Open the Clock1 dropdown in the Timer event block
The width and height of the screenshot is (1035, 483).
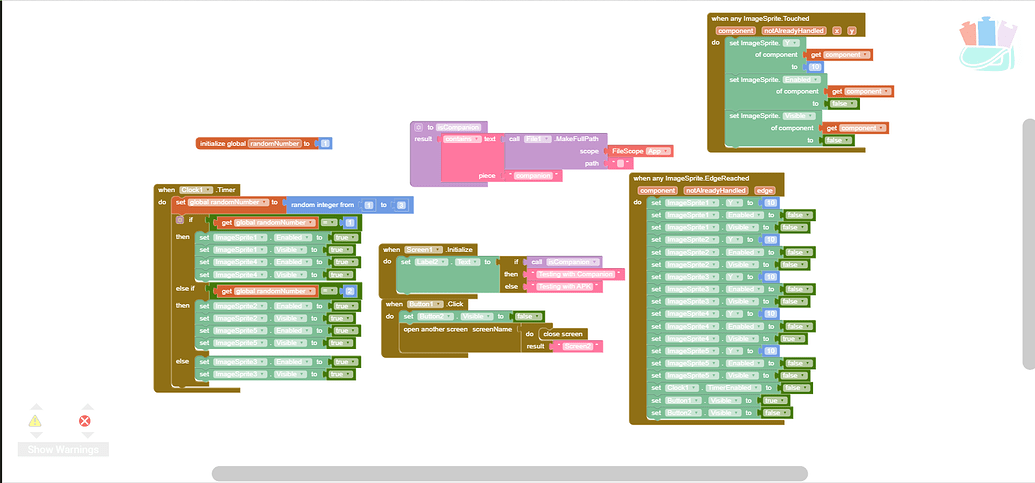[x=197, y=189]
